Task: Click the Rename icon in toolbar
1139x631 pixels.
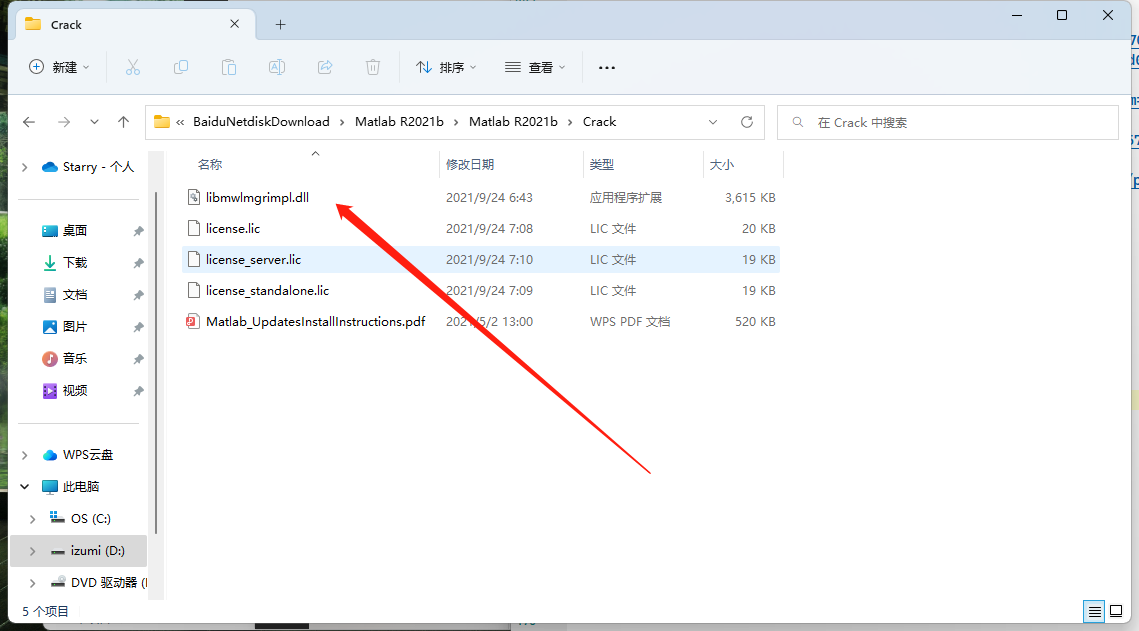Action: tap(277, 67)
